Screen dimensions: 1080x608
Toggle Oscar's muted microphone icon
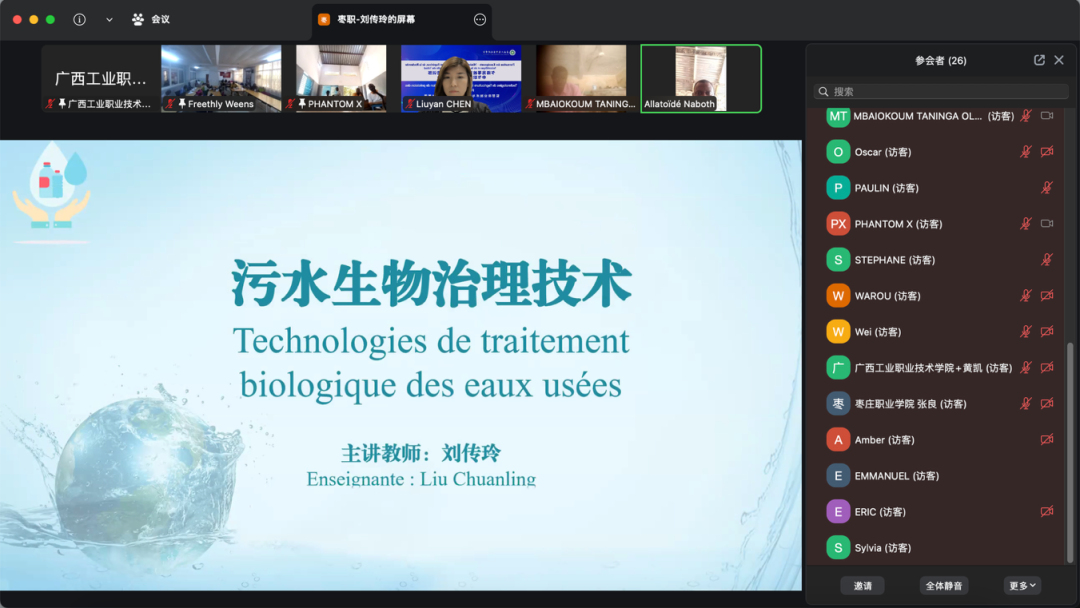1025,152
